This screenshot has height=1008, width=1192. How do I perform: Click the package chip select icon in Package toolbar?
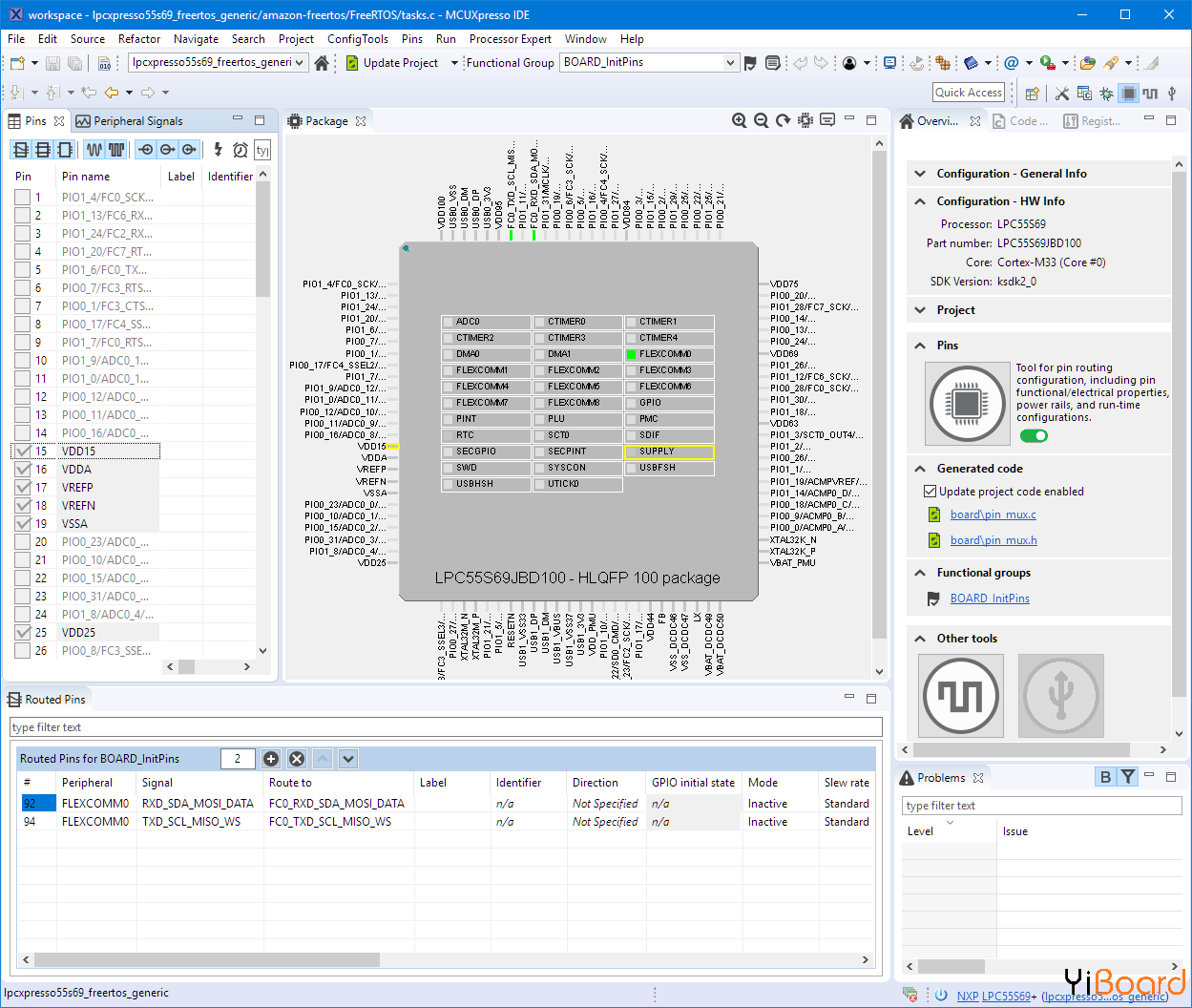click(x=805, y=120)
